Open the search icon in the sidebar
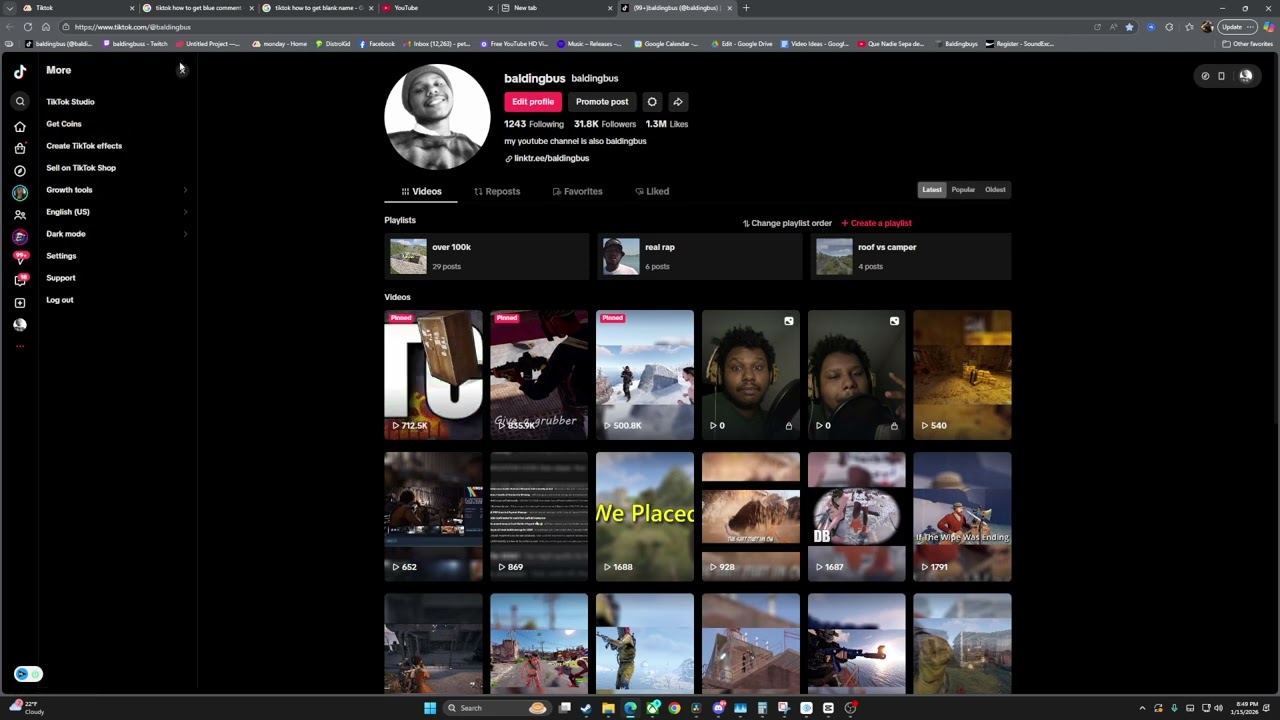Viewport: 1280px width, 720px height. pos(20,101)
